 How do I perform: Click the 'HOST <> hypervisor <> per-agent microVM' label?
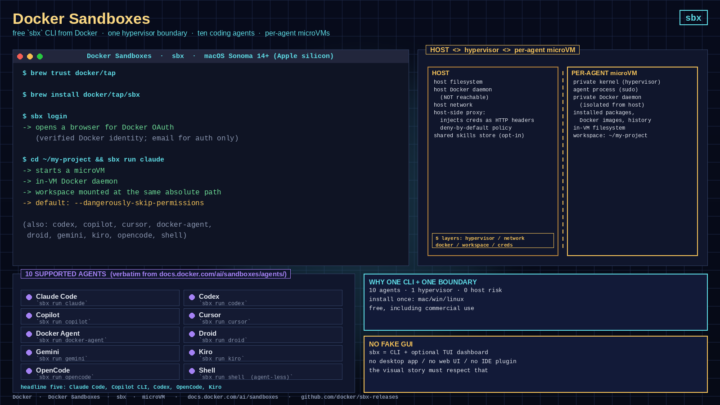coord(502,50)
